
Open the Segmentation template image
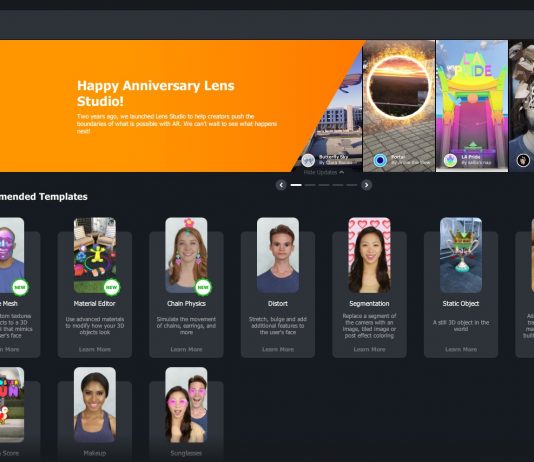370,255
